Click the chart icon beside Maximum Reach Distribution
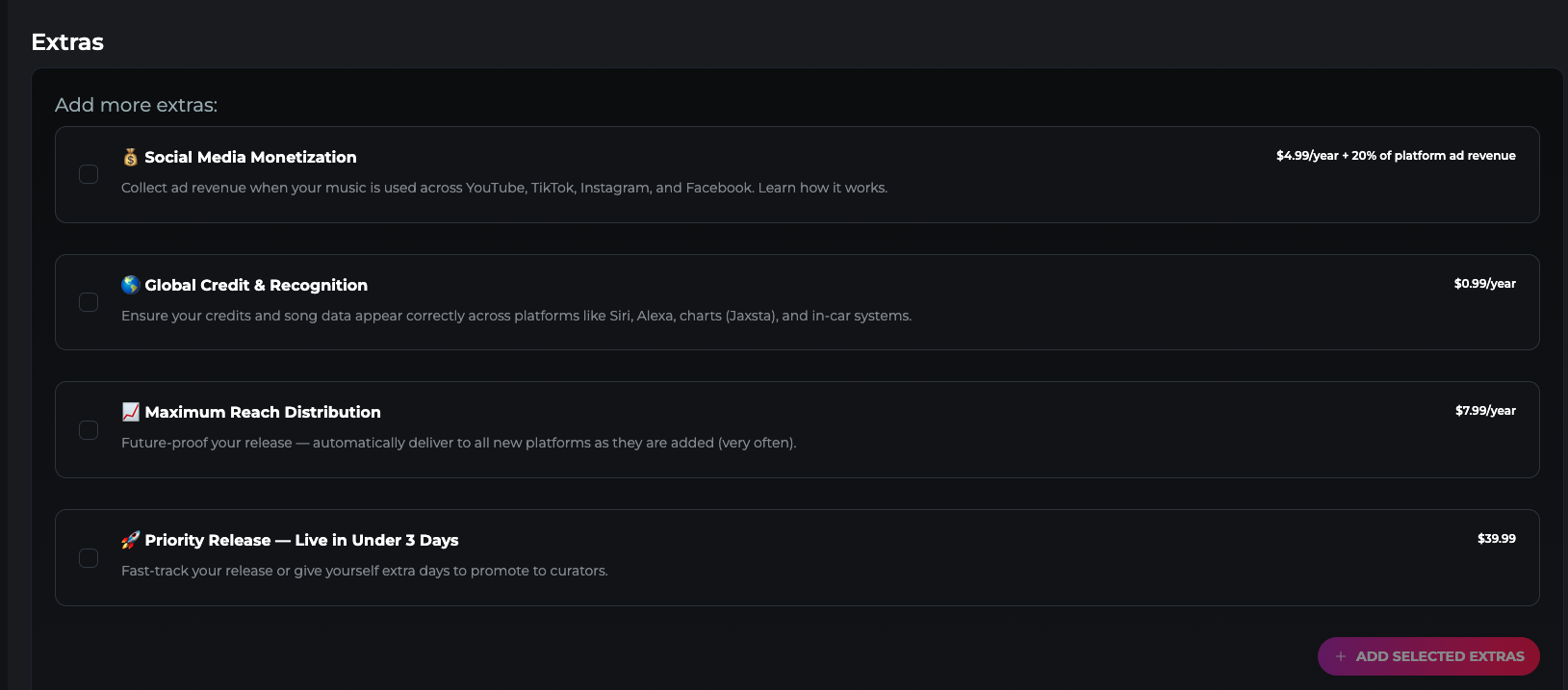This screenshot has height=690, width=1568. tap(131, 412)
